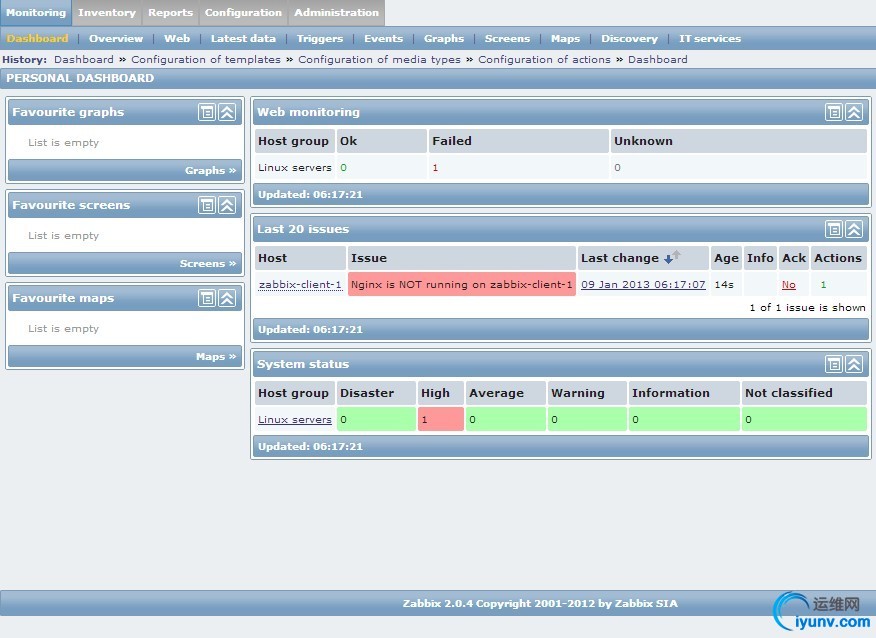Follow the Graphs » link
Screen dimensions: 876x638
click(x=211, y=170)
